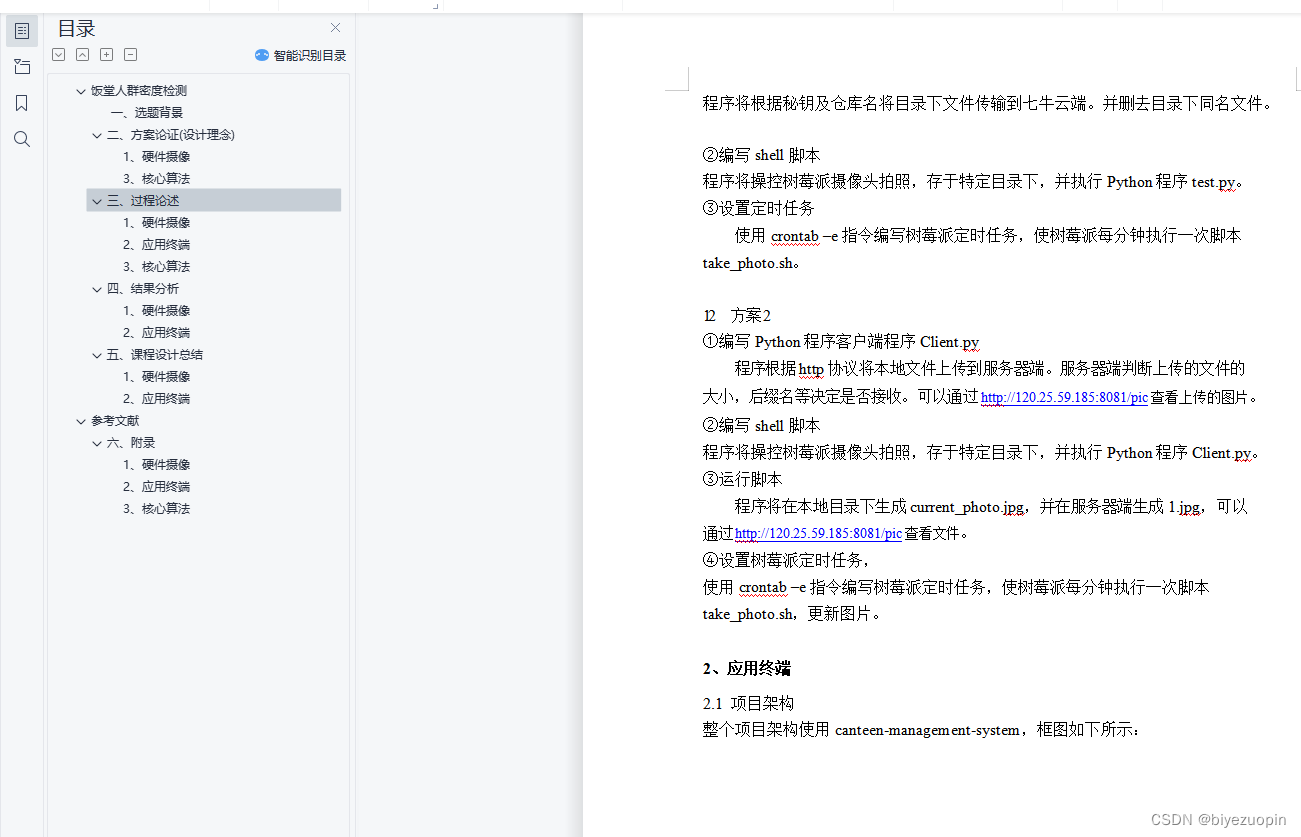The width and height of the screenshot is (1301, 837).
Task: Open the http://120.25.59.185:8081/pic hyperlink
Action: click(1064, 397)
